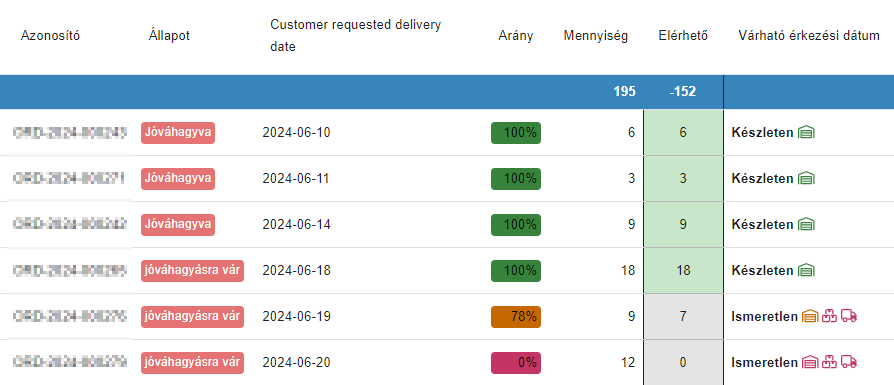This screenshot has width=894, height=385.
Task: Click the pink 0% ratio bar
Action: [x=515, y=363]
